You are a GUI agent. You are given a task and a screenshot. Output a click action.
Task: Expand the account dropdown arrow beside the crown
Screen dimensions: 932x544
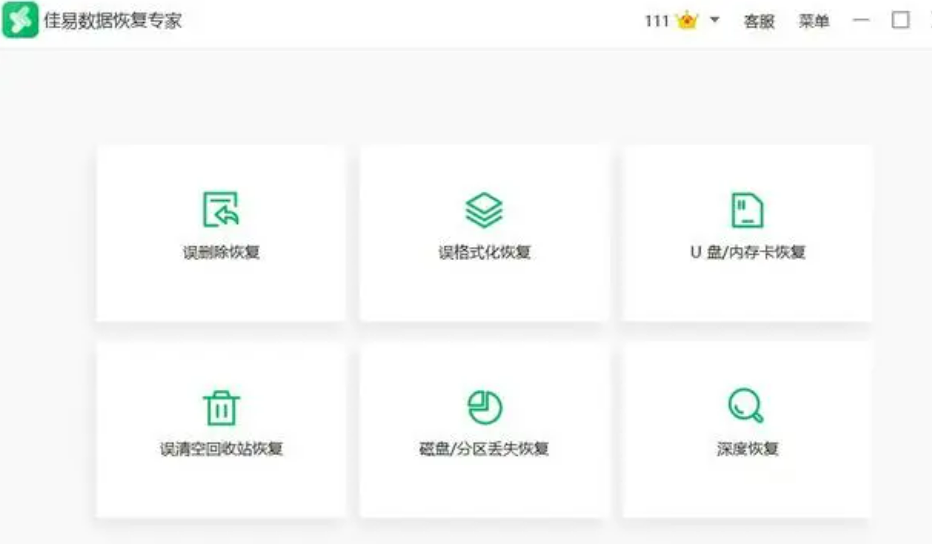tap(714, 21)
